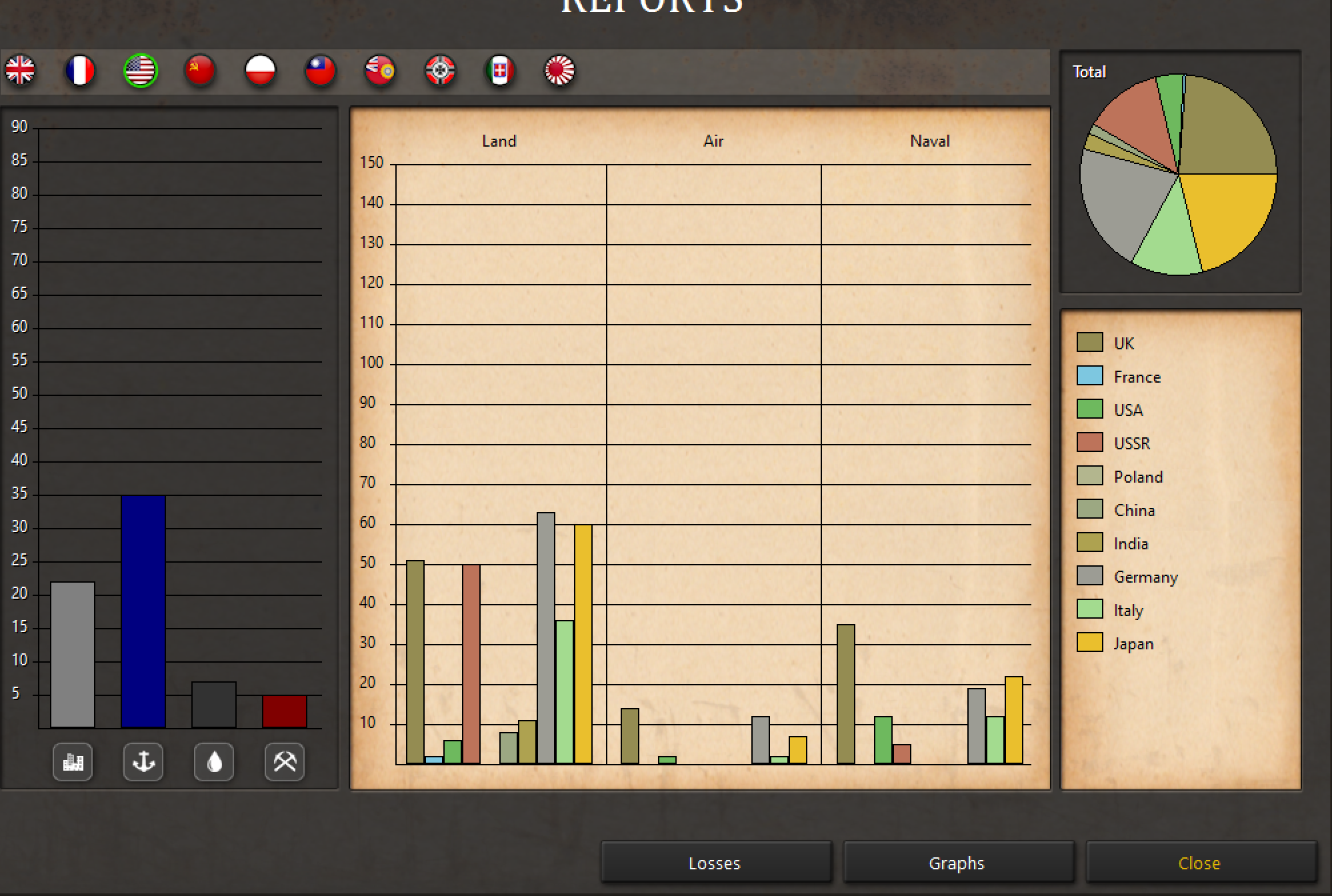Open the Graphs view

(x=957, y=863)
